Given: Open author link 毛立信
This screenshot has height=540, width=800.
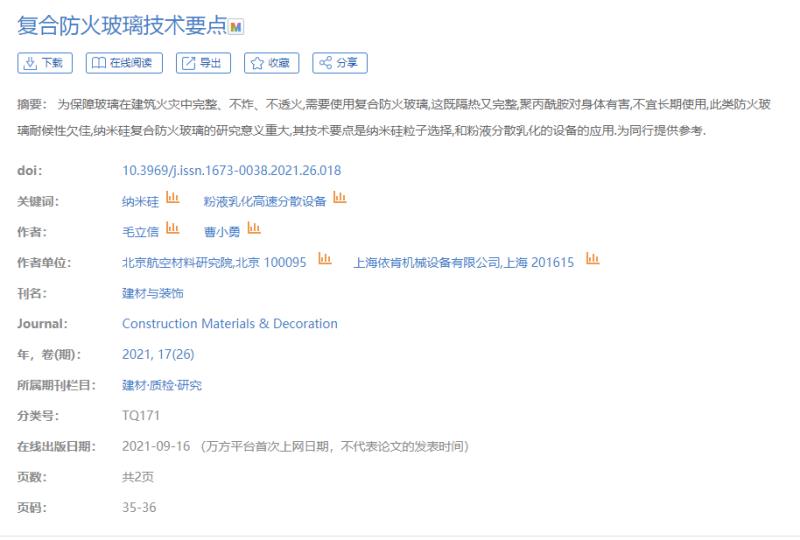Looking at the screenshot, I should (140, 232).
